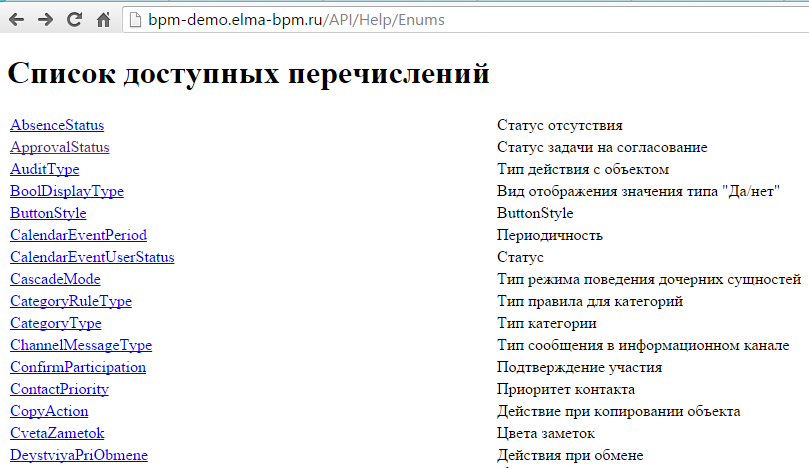Select the ConfirmParticipation link
The image size is (809, 468).
pyautogui.click(x=78, y=367)
